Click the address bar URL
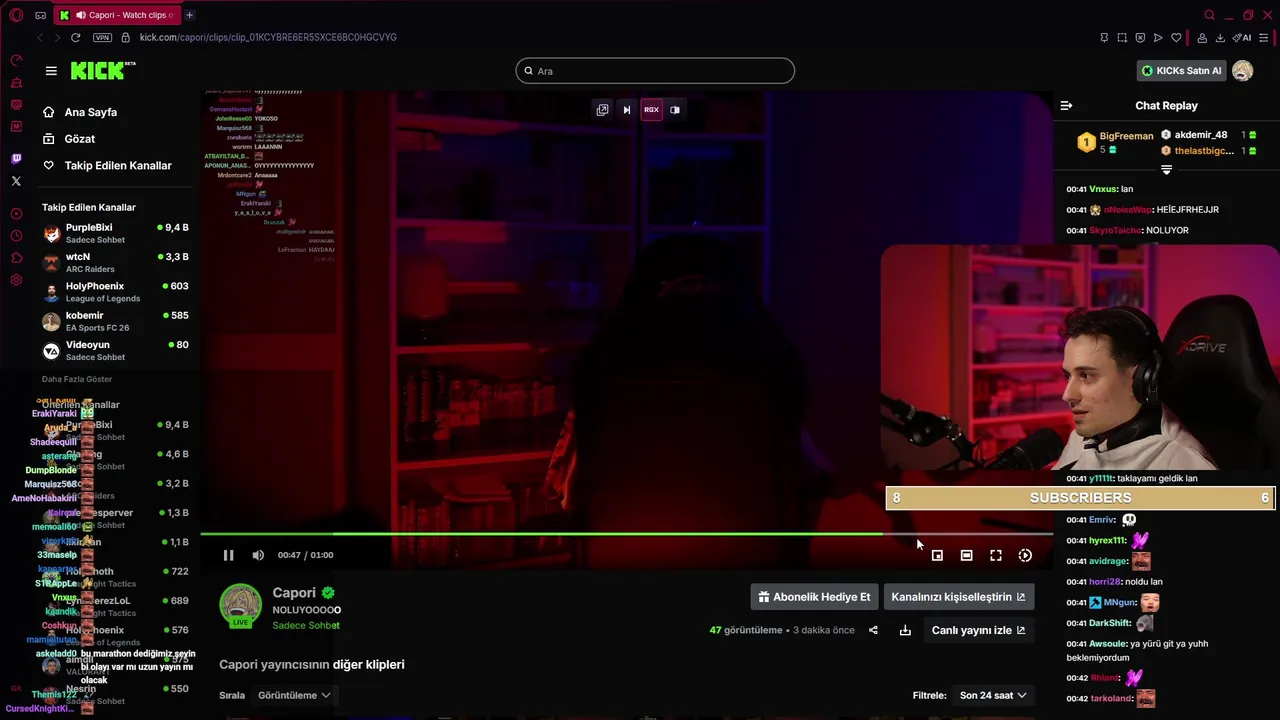This screenshot has width=1280, height=720. point(268,37)
